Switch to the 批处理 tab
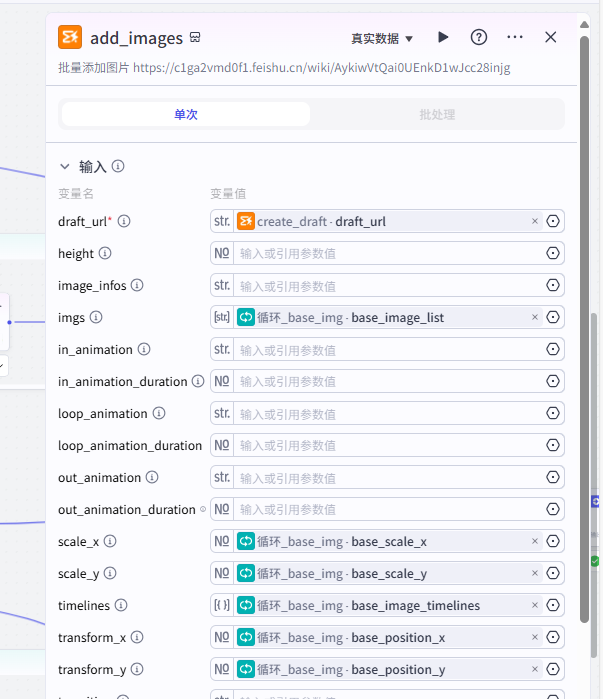 tap(437, 115)
